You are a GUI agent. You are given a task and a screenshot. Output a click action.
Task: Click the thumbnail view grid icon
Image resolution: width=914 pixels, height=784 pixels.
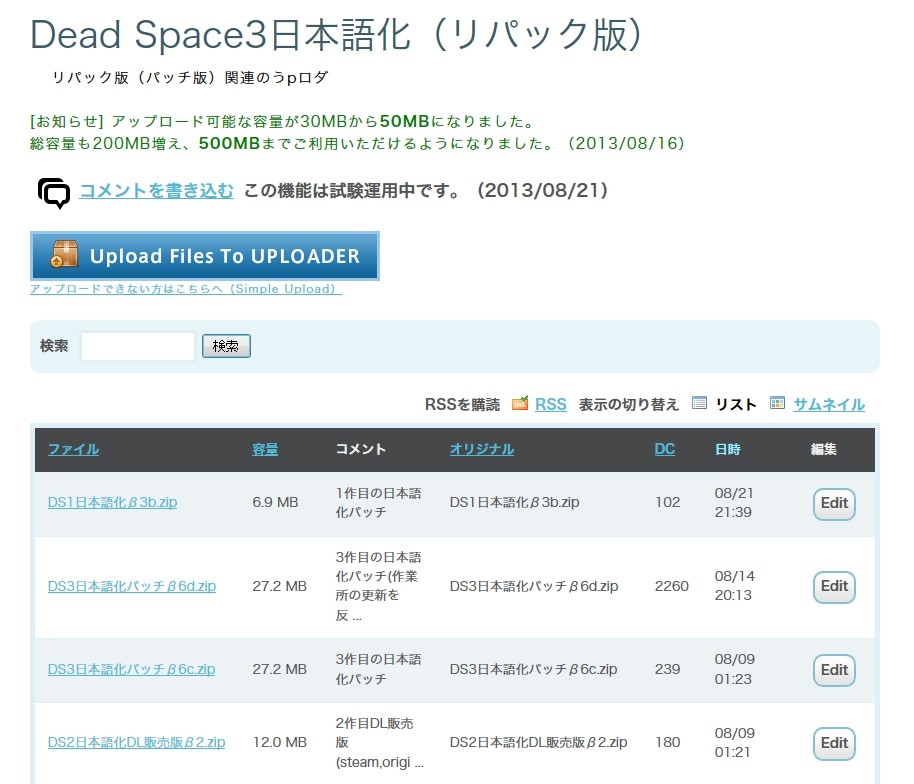[777, 403]
